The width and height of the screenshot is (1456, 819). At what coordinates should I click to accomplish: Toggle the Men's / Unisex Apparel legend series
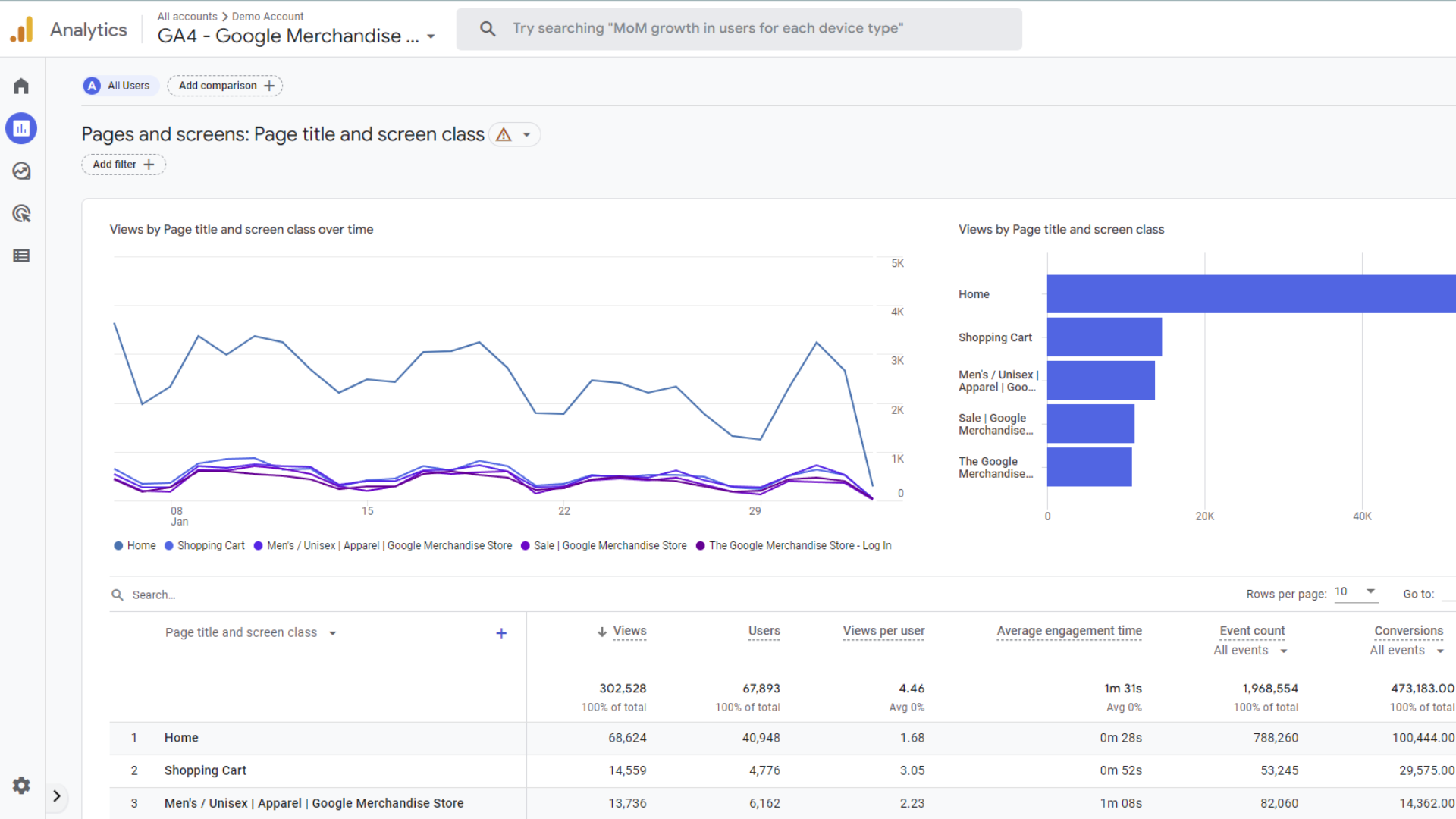tap(383, 546)
